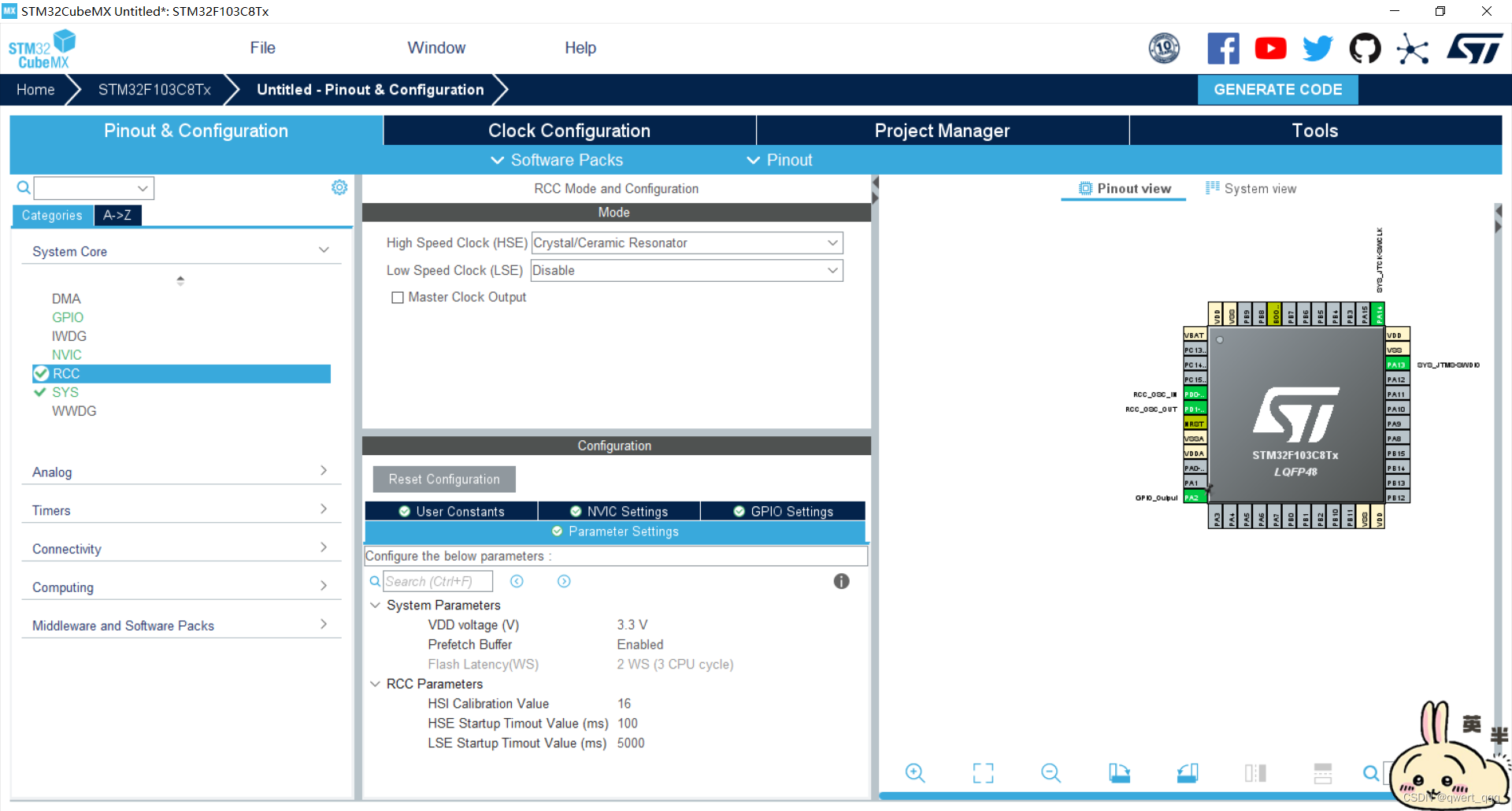Open the Software Packs dropdown
This screenshot has height=811, width=1512.
(557, 160)
